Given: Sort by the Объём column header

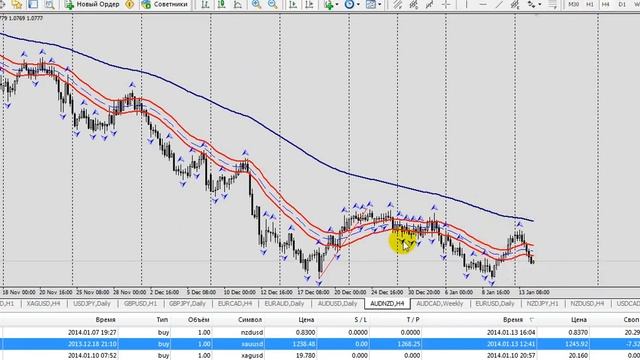Looking at the screenshot, I should click(199, 320).
